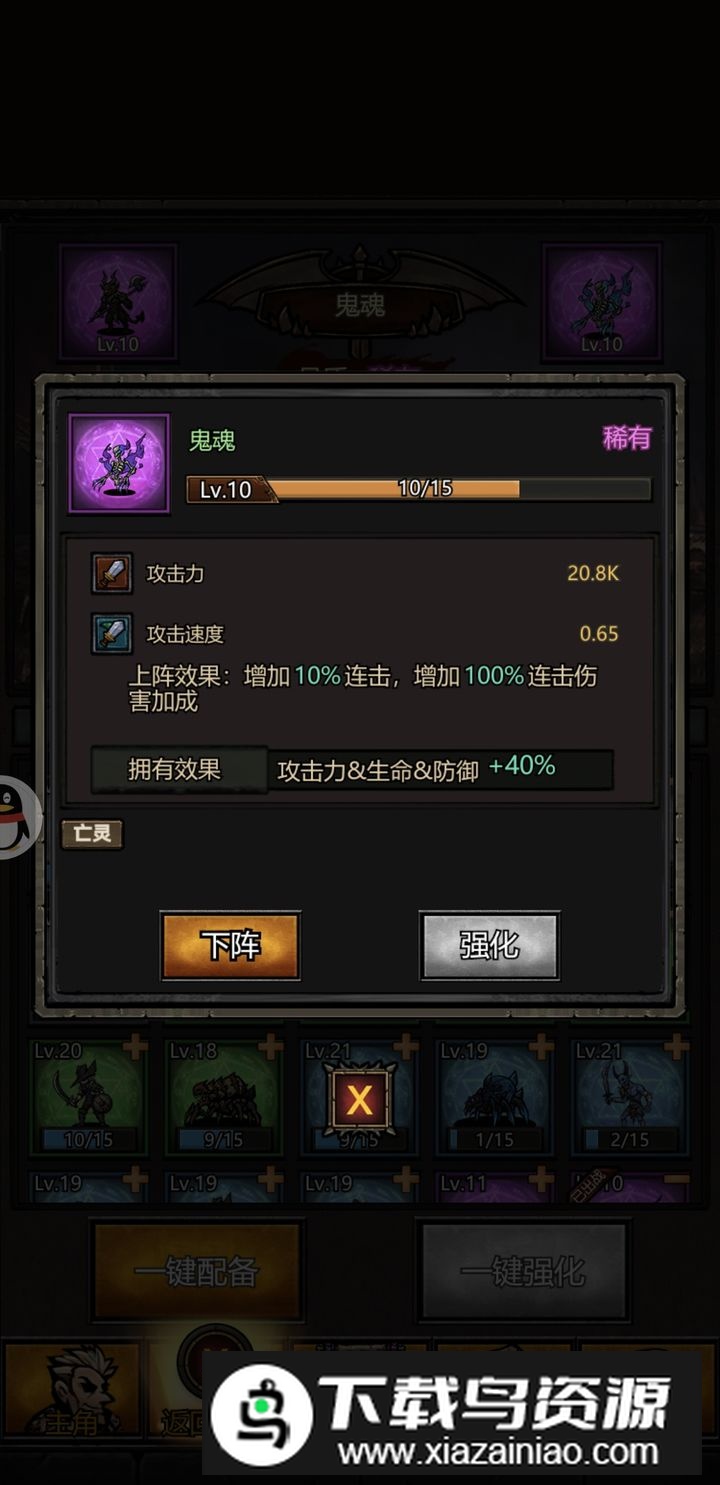Click the 强化 upgrade button
720x1485 pixels.
tap(489, 946)
